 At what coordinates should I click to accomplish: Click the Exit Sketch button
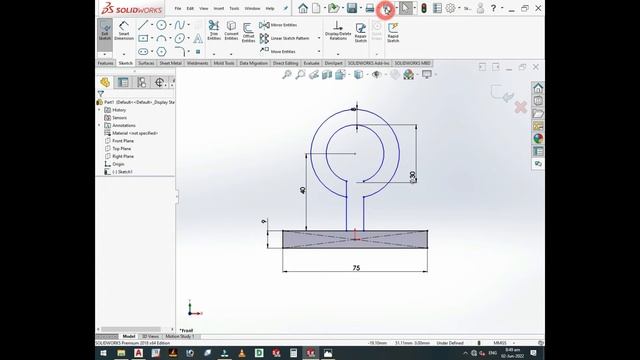coord(105,31)
